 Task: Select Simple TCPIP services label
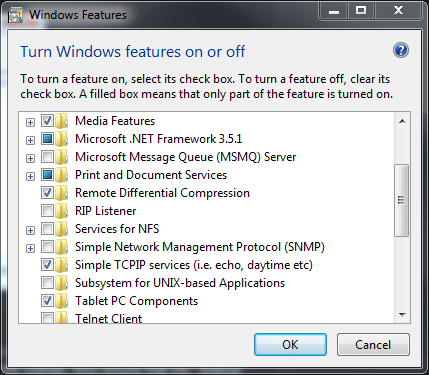point(194,265)
